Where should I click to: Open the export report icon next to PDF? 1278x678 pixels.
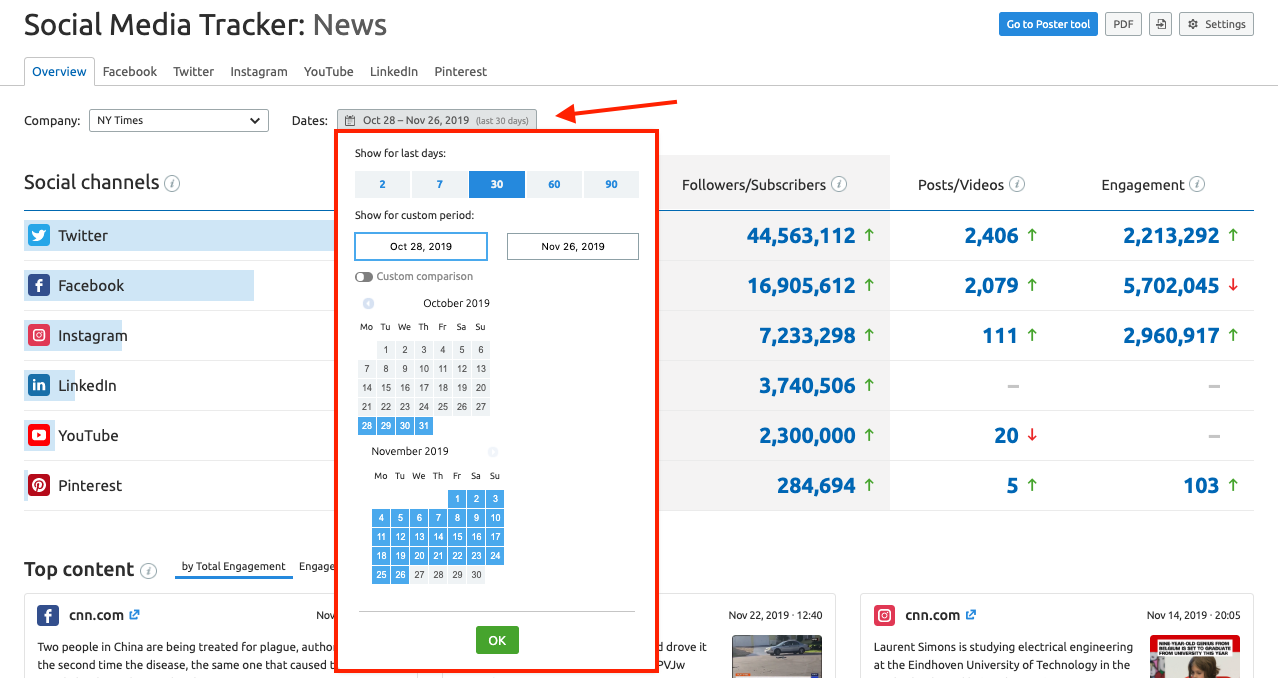(x=1159, y=23)
